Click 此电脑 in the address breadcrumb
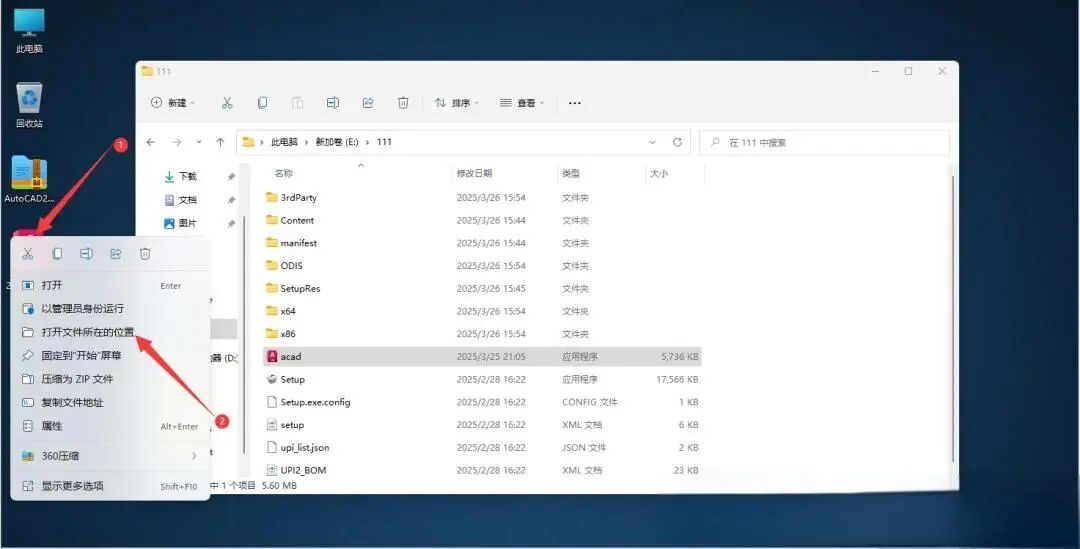This screenshot has width=1080, height=549. (x=284, y=142)
